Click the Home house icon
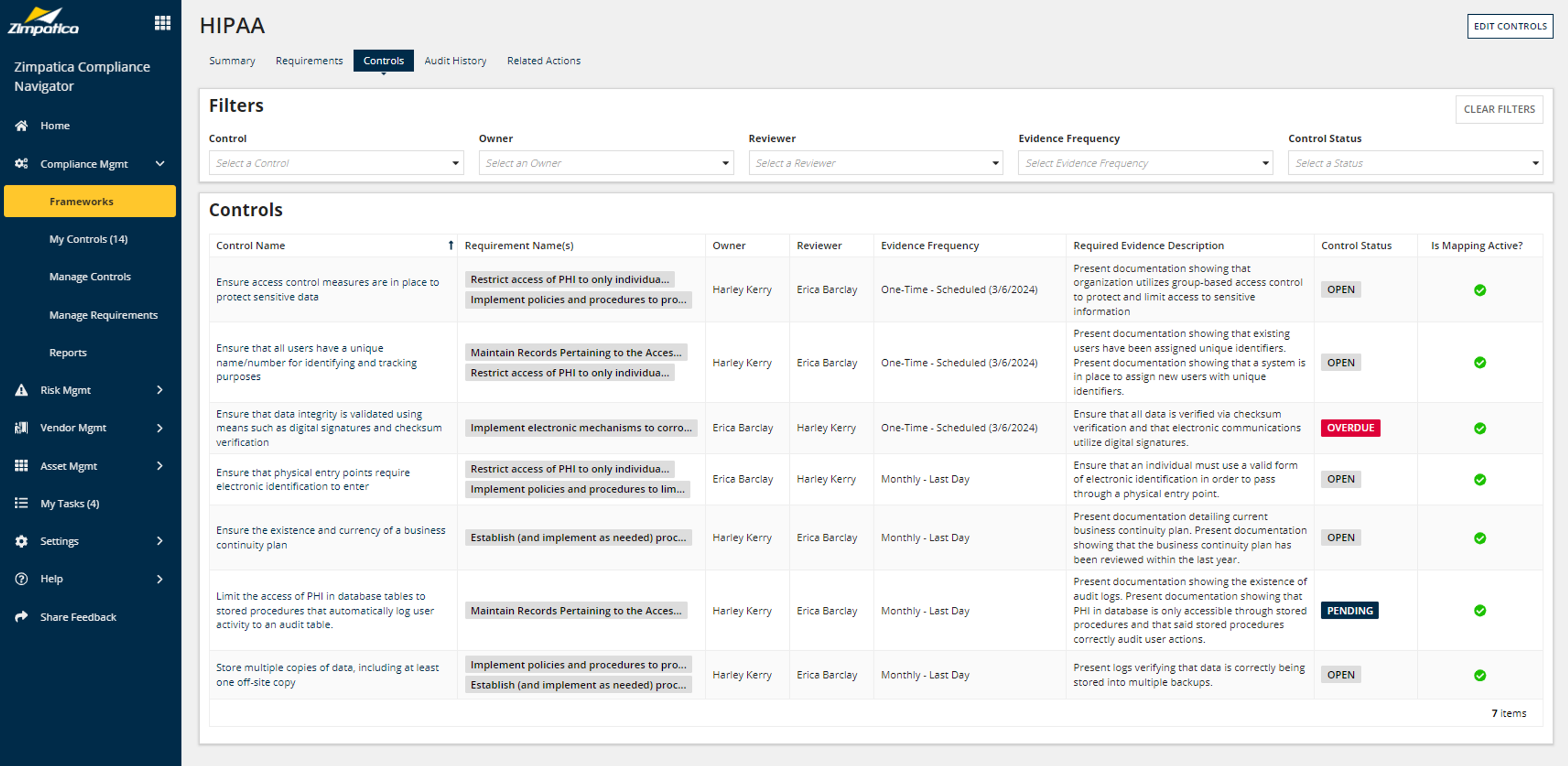This screenshot has width=1568, height=766. [x=21, y=125]
